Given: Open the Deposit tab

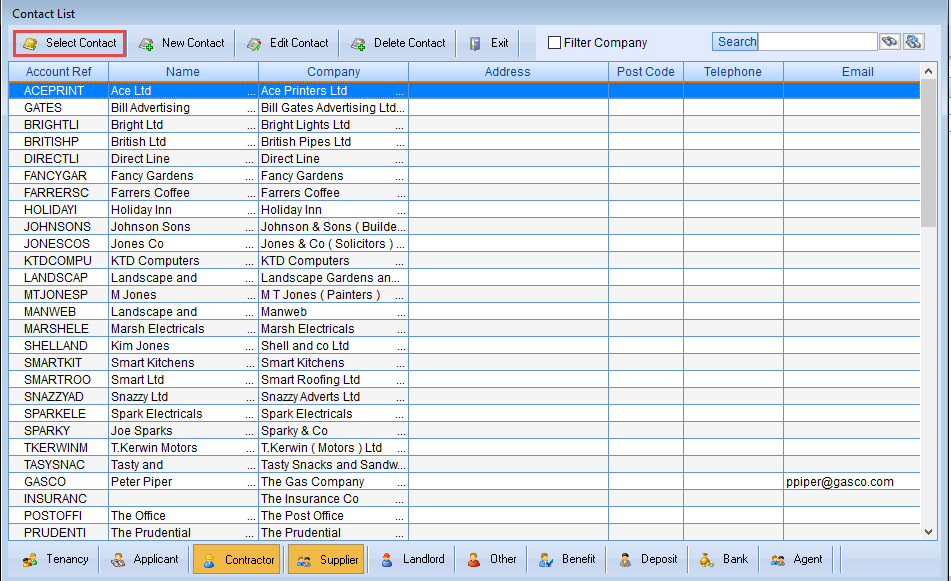Looking at the screenshot, I should click(x=647, y=559).
